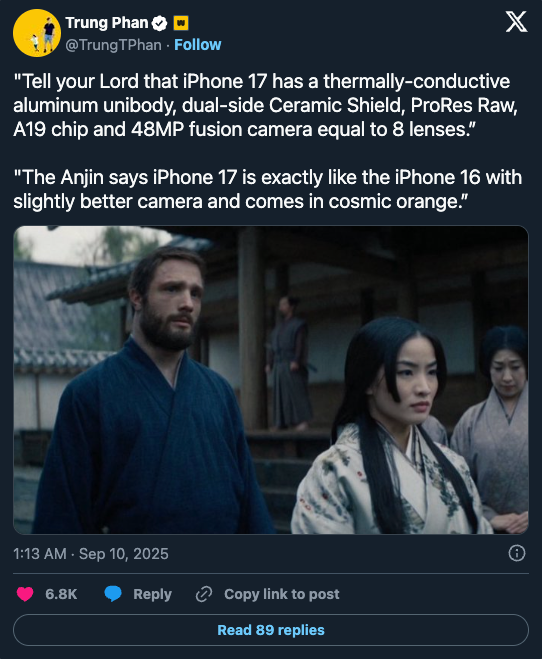Click the chain link icon
Image resolution: width=542 pixels, height=659 pixels.
pyautogui.click(x=204, y=594)
